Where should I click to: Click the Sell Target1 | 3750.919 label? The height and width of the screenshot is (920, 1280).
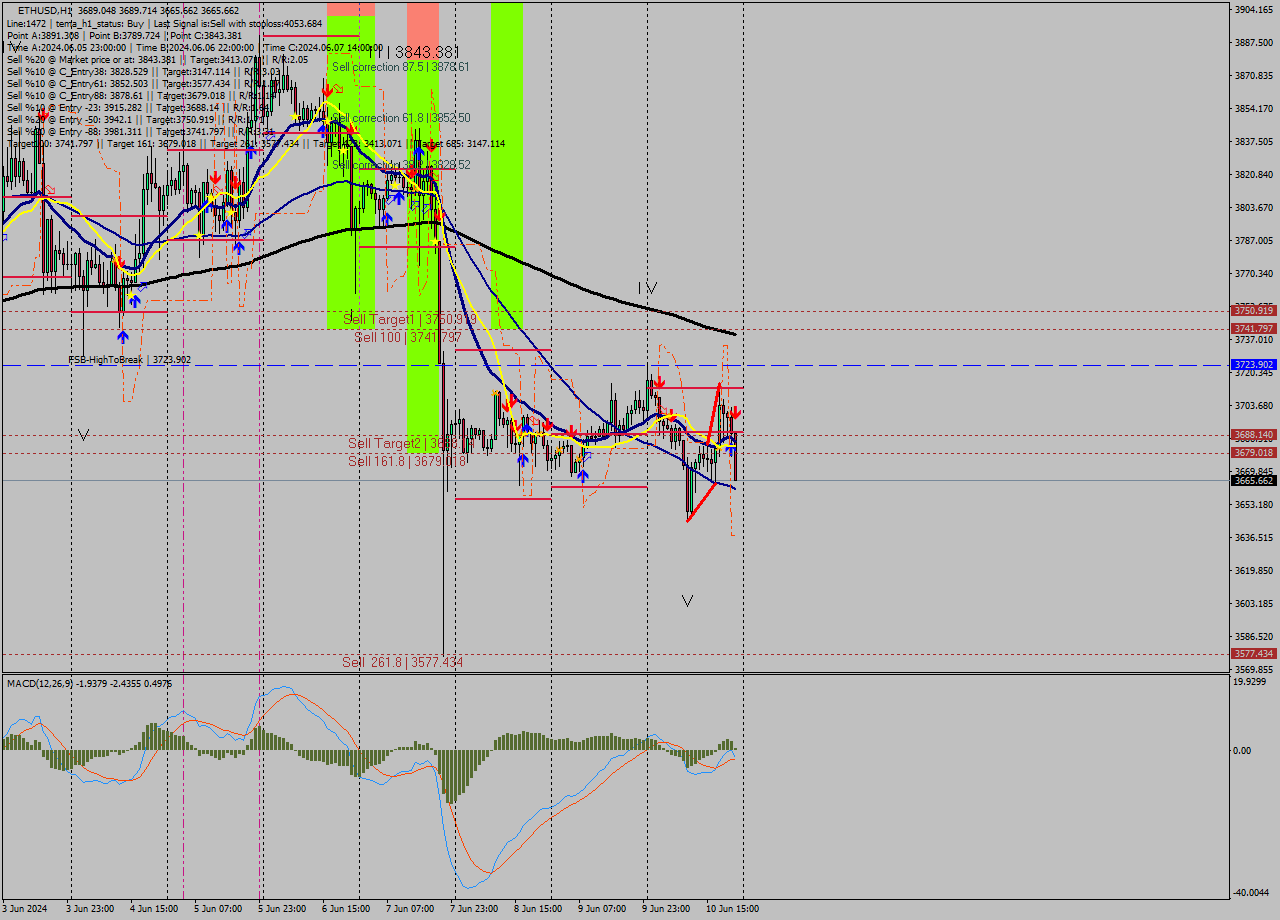pos(400,320)
